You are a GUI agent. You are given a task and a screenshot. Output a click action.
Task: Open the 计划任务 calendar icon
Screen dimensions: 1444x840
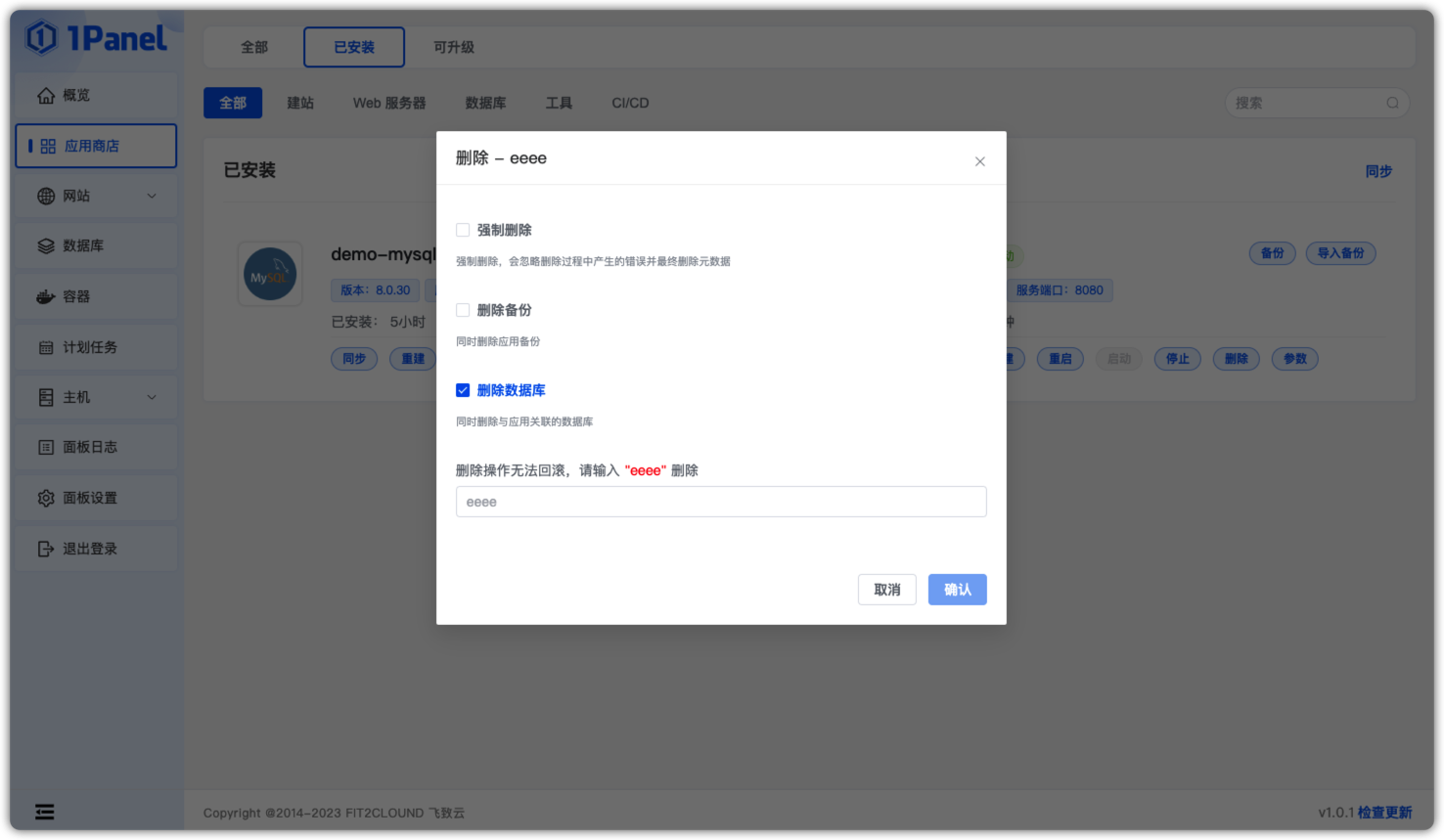pyautogui.click(x=46, y=347)
